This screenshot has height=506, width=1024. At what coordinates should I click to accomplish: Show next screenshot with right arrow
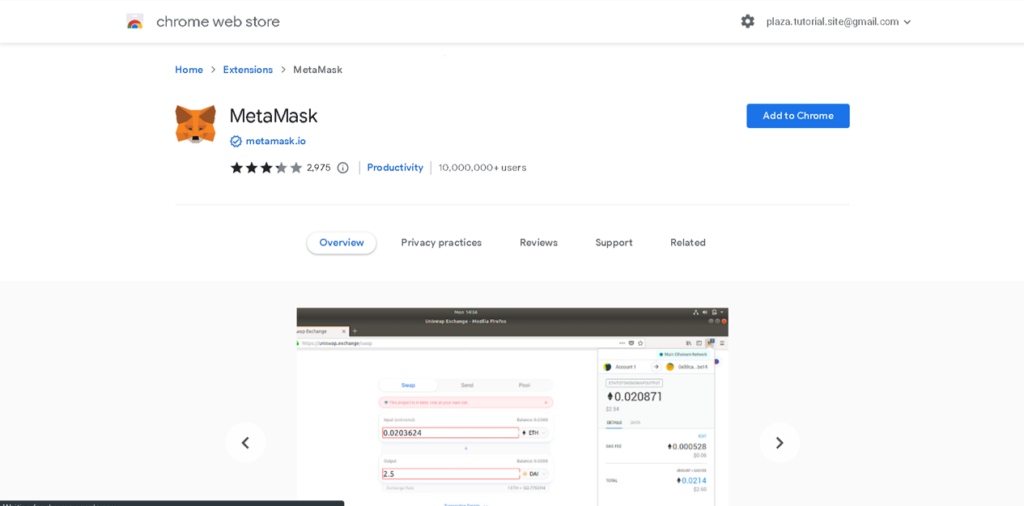coord(779,443)
